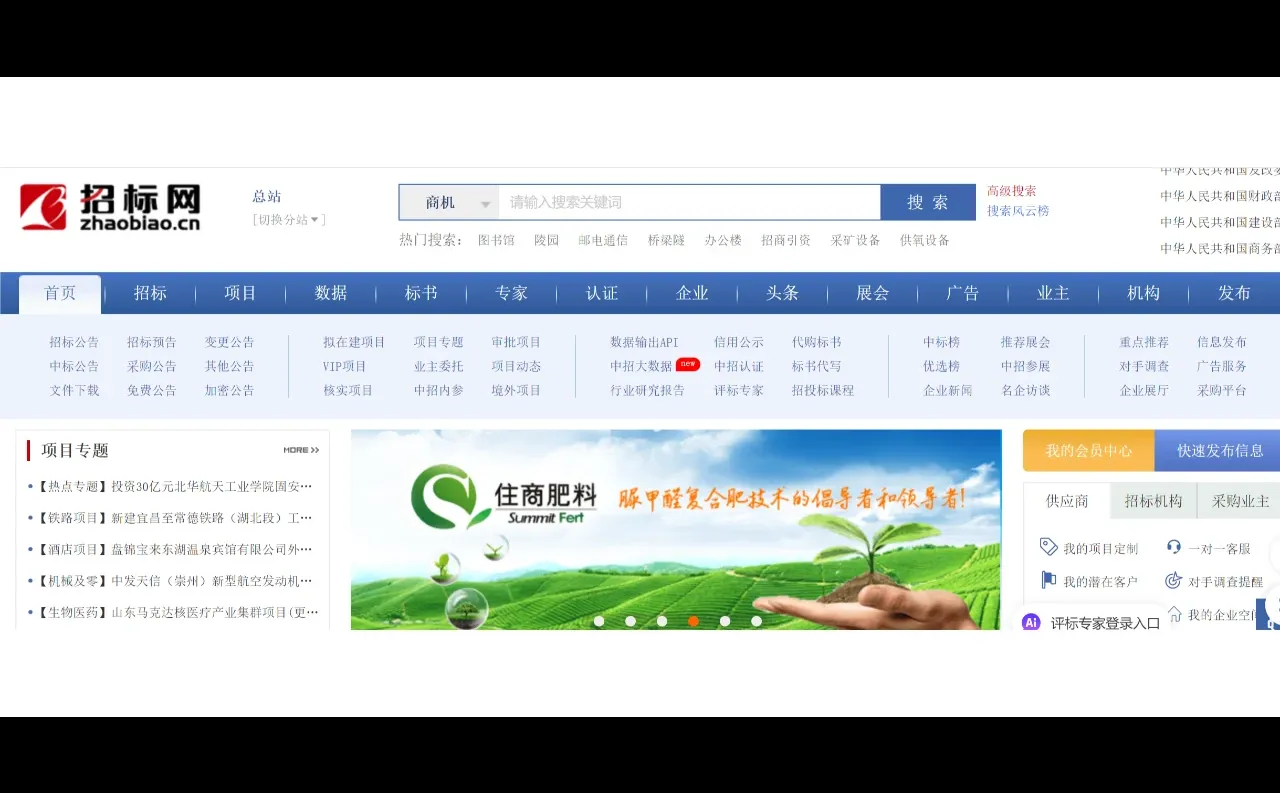Click the 我的项目定制 tag icon

click(x=1048, y=547)
